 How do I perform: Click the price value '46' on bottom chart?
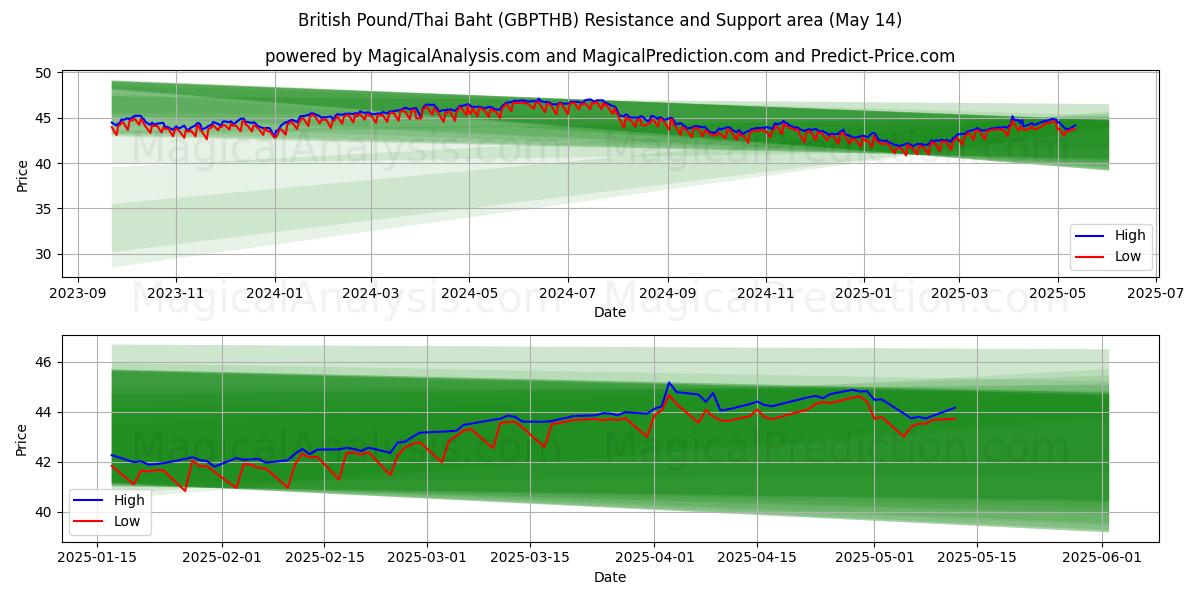point(46,362)
